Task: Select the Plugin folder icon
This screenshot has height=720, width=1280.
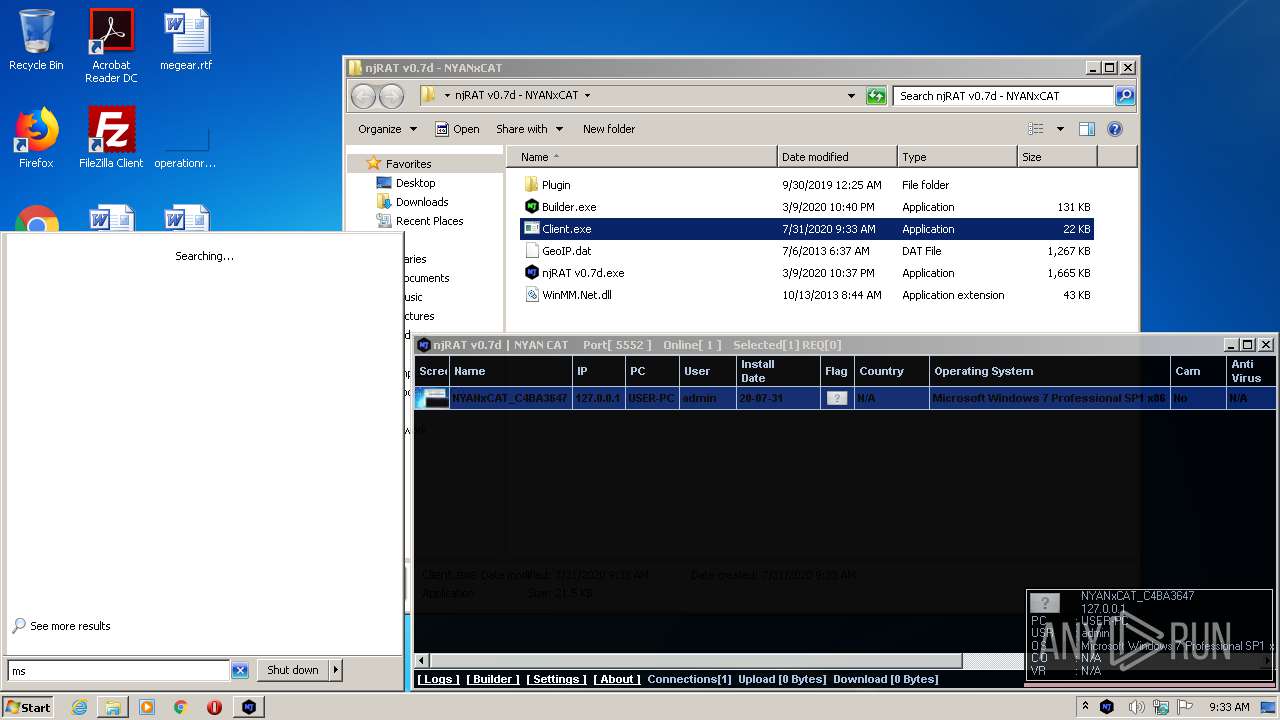Action: coord(532,185)
